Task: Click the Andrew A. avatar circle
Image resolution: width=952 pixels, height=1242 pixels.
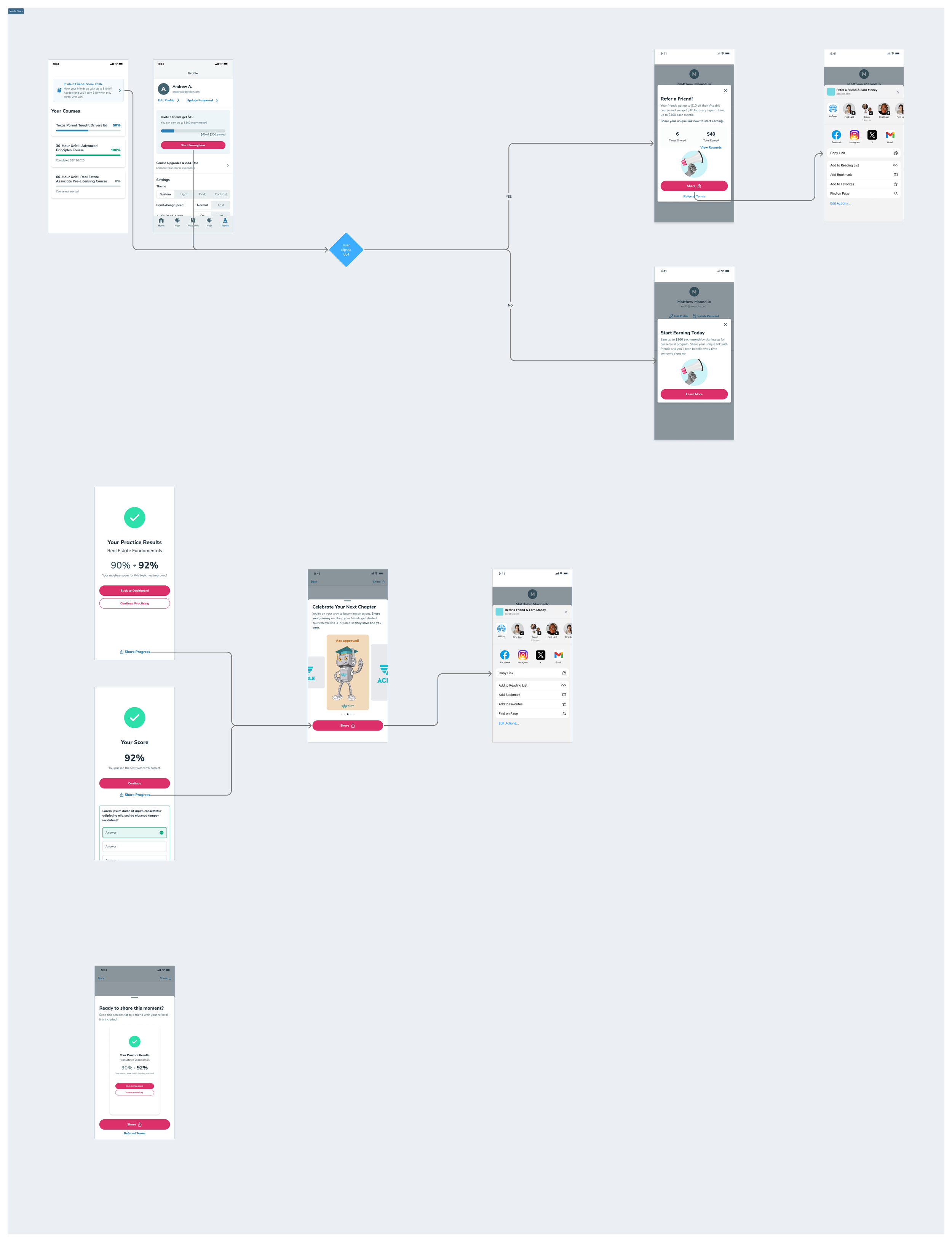Action: [x=163, y=89]
